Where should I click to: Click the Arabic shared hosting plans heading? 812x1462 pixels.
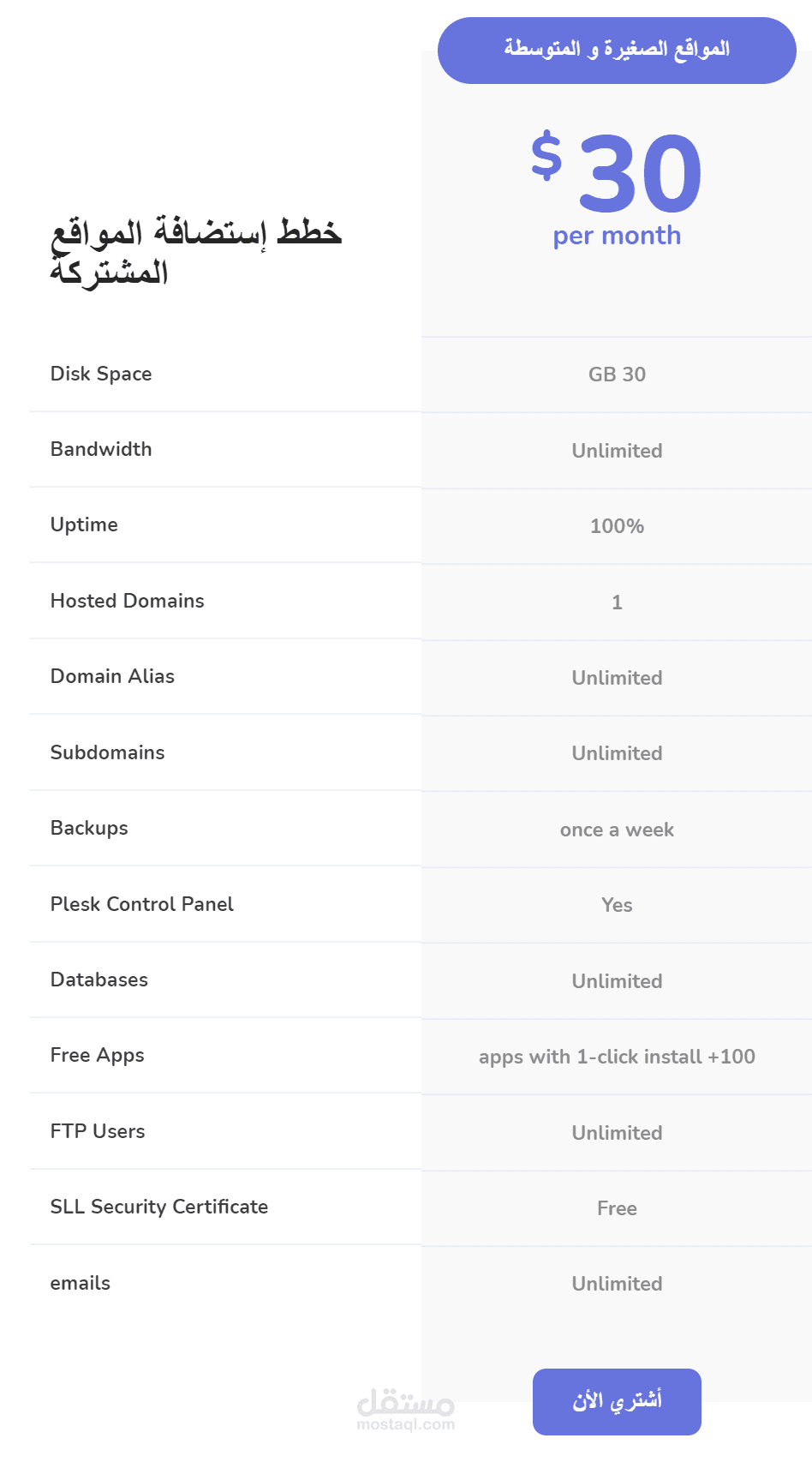195,251
